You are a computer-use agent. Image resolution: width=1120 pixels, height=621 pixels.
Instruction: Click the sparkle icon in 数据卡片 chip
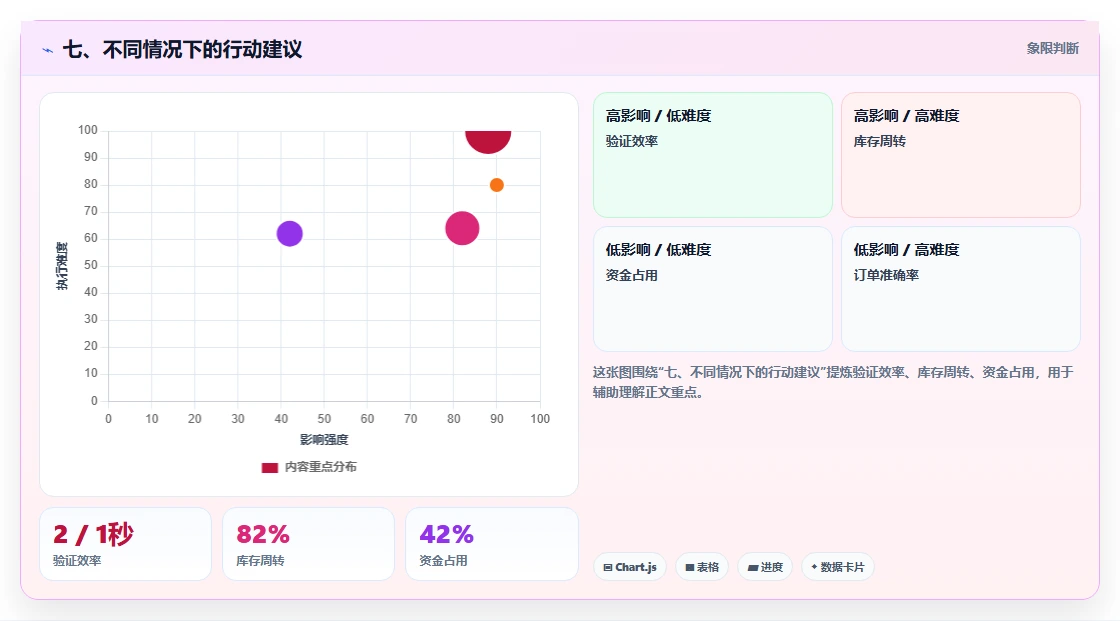814,567
